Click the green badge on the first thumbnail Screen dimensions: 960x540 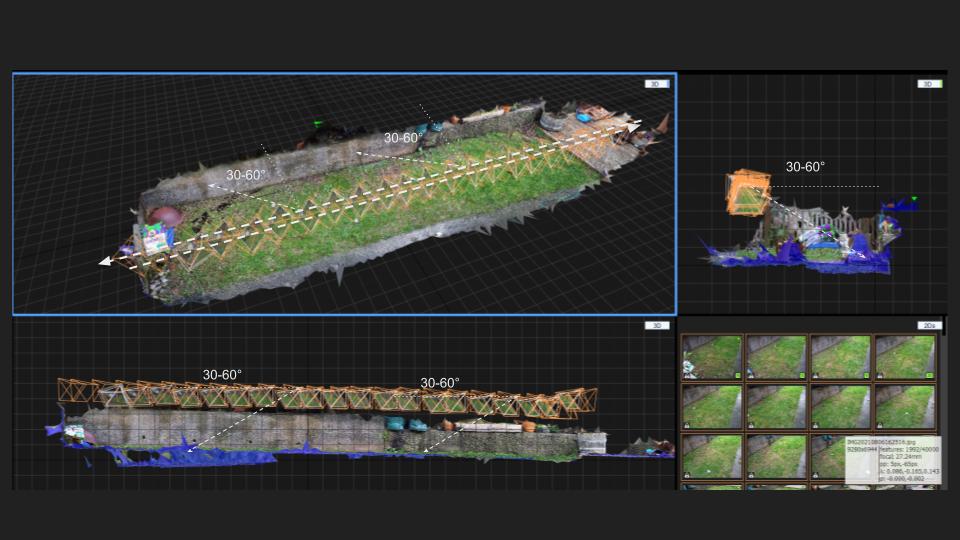click(x=736, y=375)
